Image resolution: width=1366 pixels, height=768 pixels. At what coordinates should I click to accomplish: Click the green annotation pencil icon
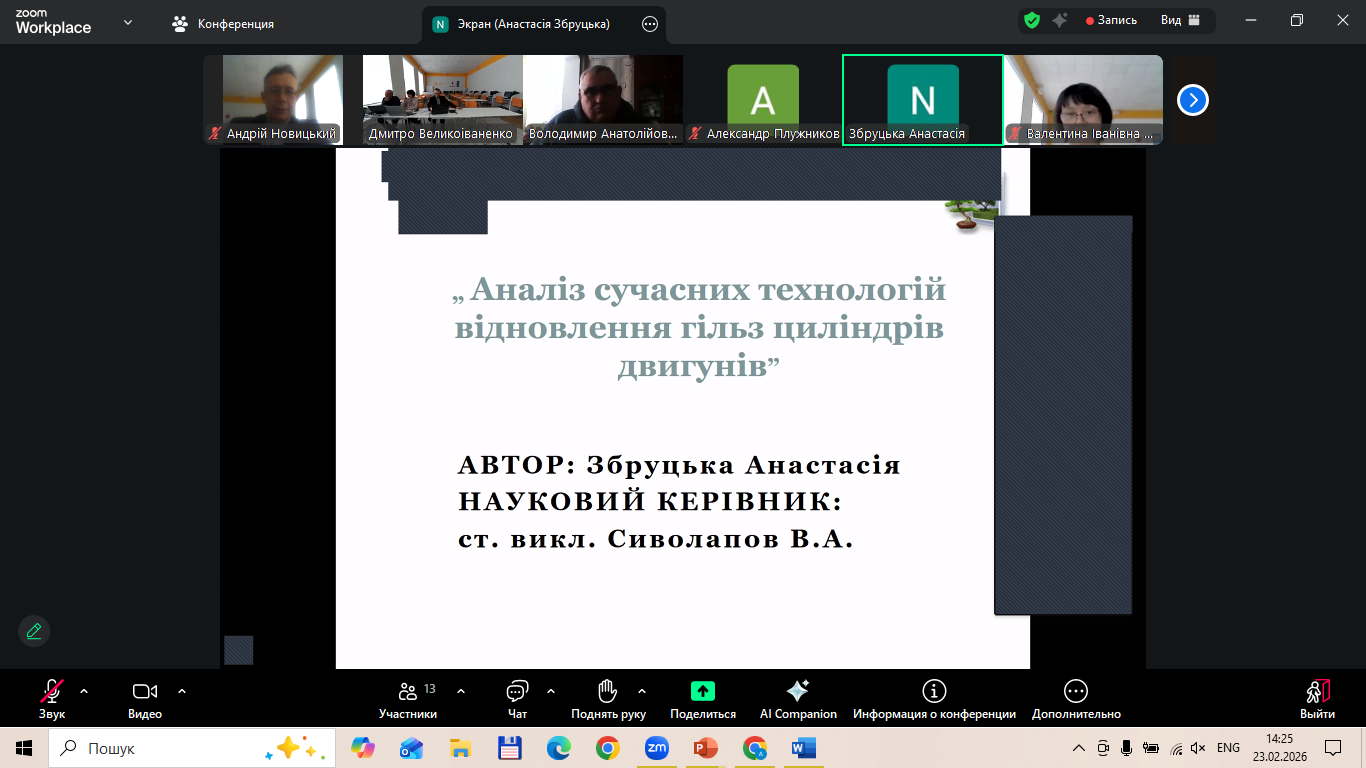(34, 631)
